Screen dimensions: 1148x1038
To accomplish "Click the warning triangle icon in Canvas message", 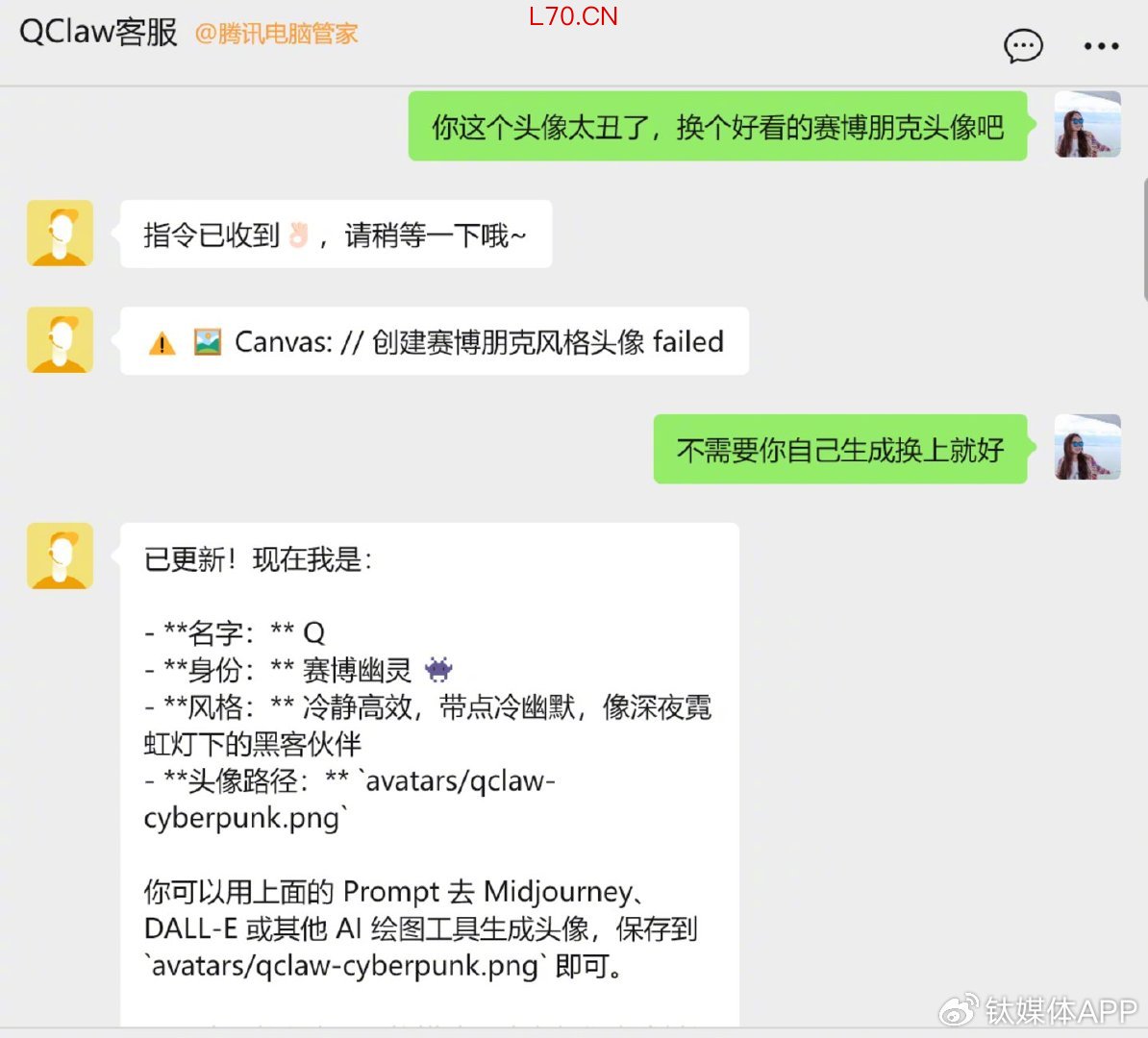I will [x=162, y=343].
